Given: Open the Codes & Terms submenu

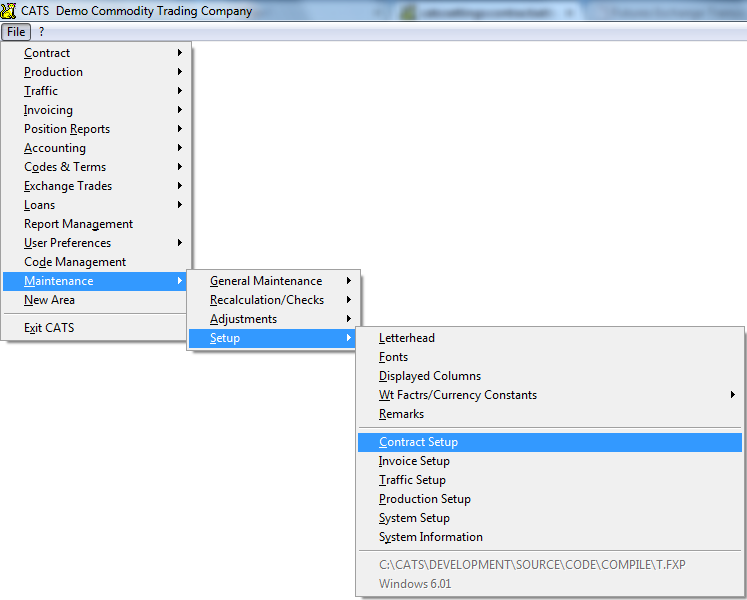Looking at the screenshot, I should (x=97, y=167).
